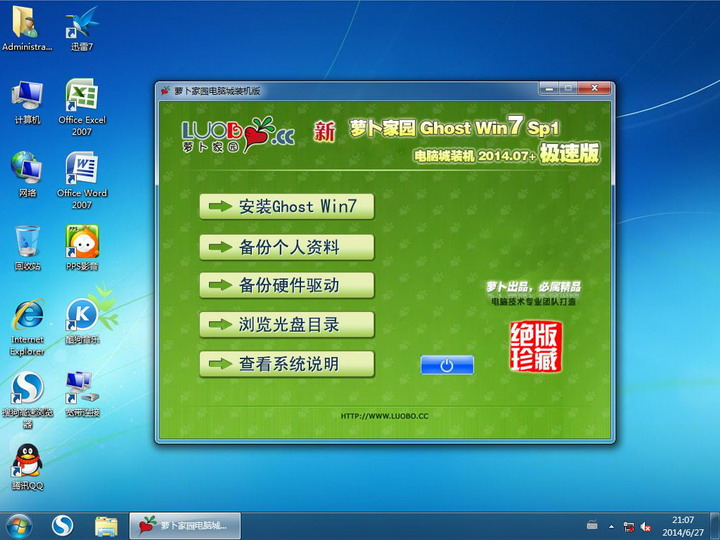The image size is (720, 540).
Task: Launch Internet Explorer from desktop
Action: click(28, 327)
